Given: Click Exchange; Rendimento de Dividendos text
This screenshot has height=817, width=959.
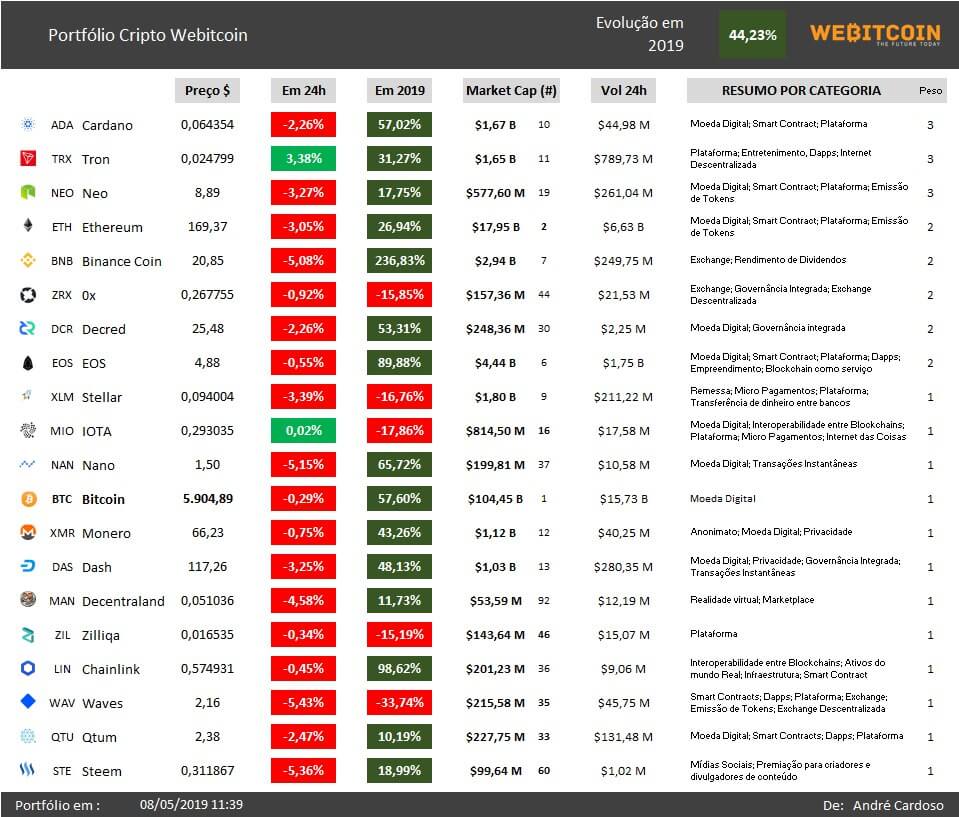Looking at the screenshot, I should coord(768,260).
